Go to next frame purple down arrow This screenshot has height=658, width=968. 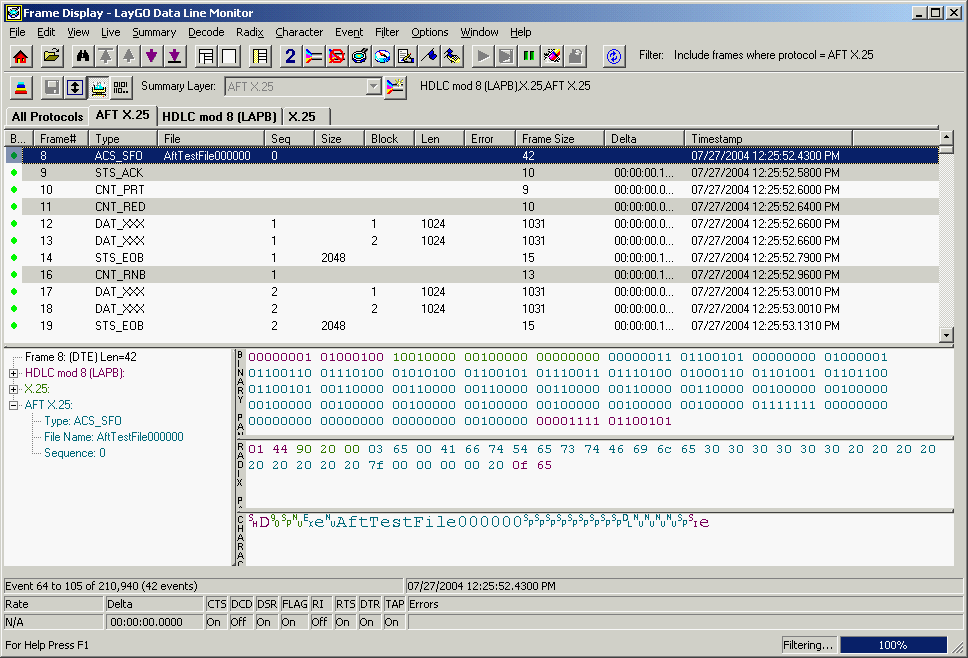point(151,56)
